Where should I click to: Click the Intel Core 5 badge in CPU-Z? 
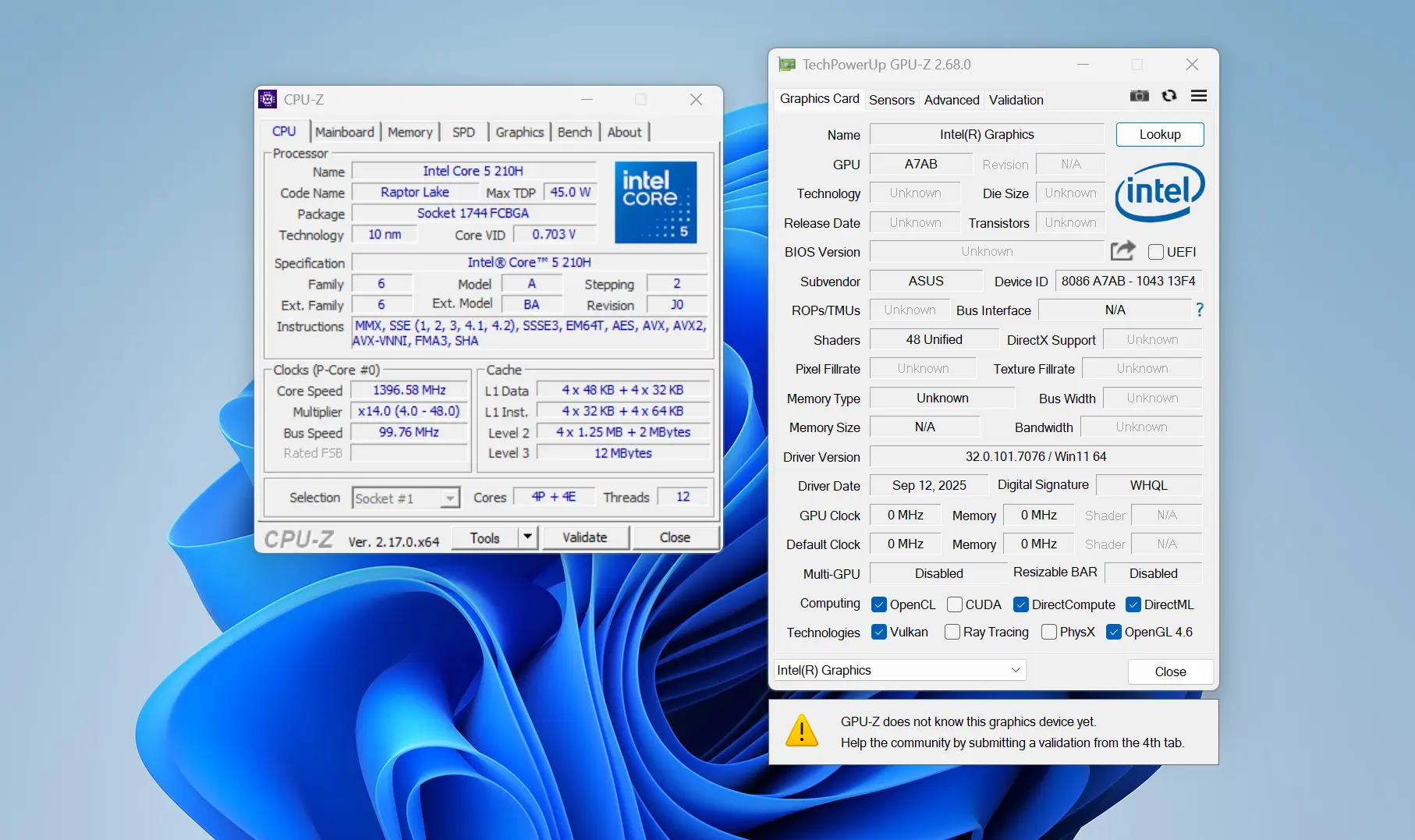(x=655, y=202)
